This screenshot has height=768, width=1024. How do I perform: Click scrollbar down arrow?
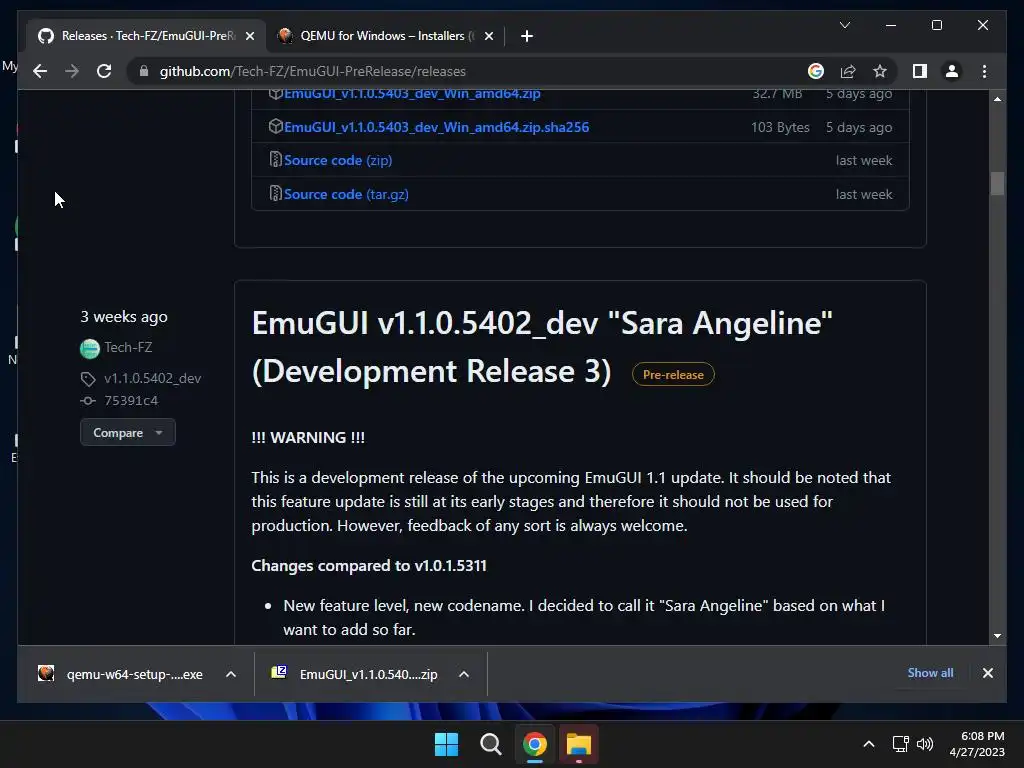tap(997, 635)
